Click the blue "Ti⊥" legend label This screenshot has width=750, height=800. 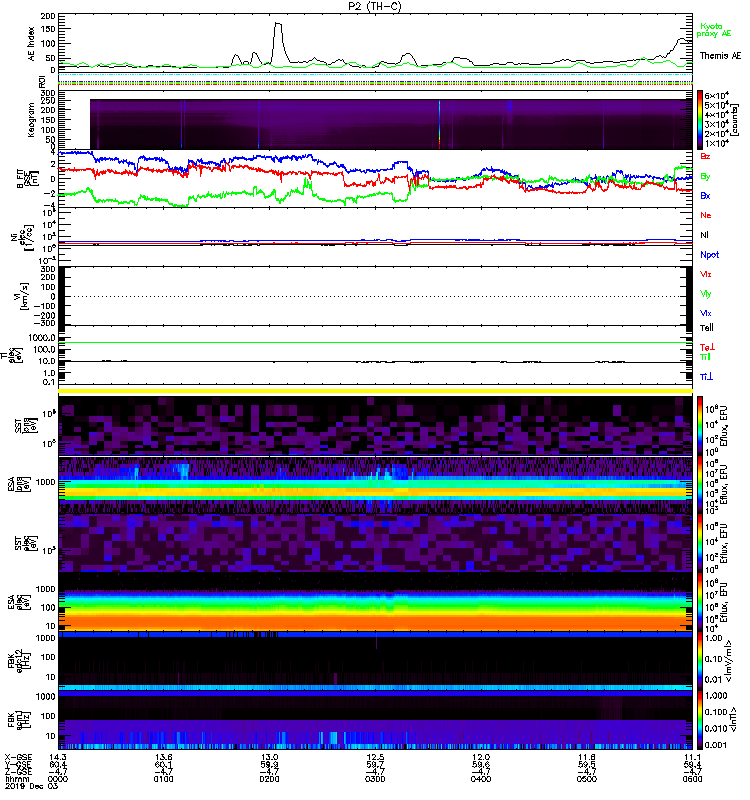point(706,377)
